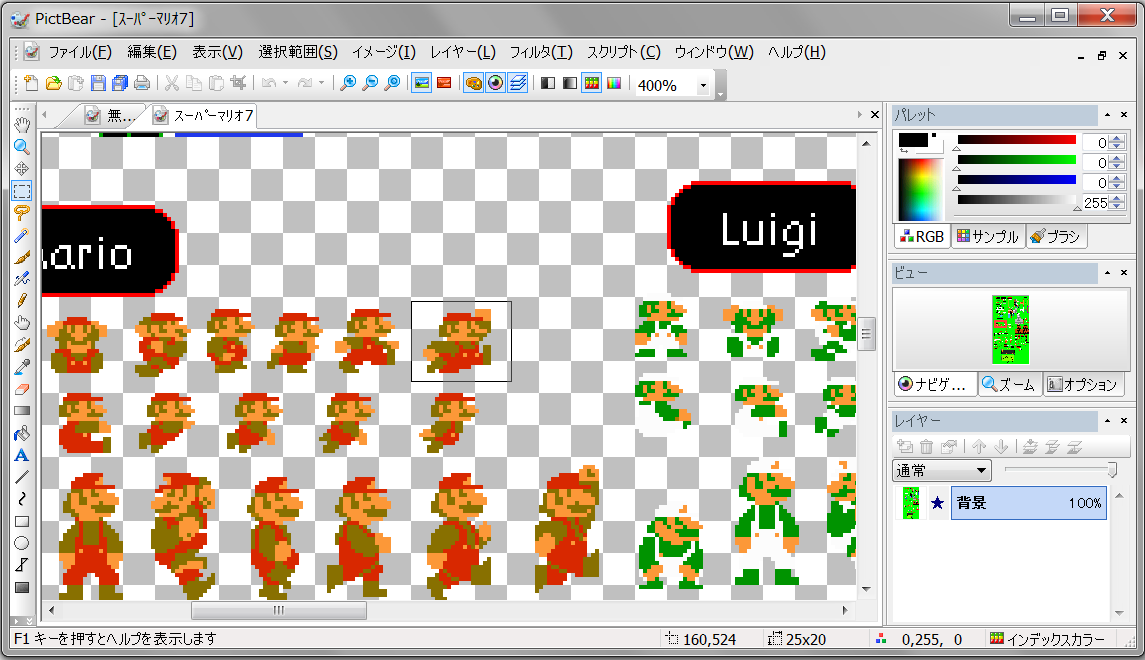The image size is (1145, 660).
Task: Toggle the landscape image display button
Action: coord(421,83)
